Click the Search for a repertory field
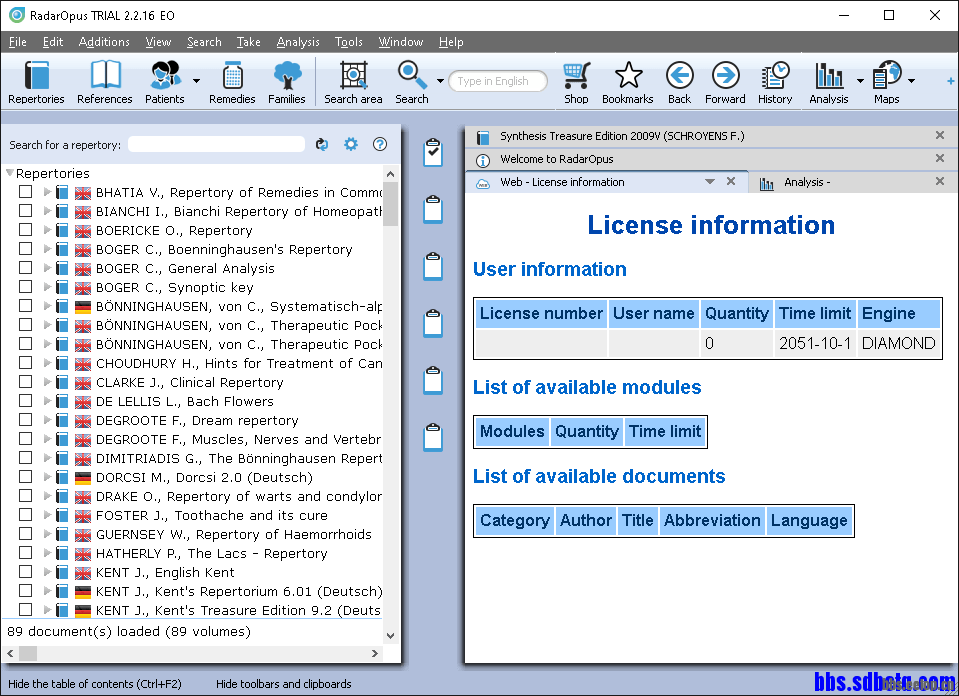The height and width of the screenshot is (696, 959). pos(216,145)
